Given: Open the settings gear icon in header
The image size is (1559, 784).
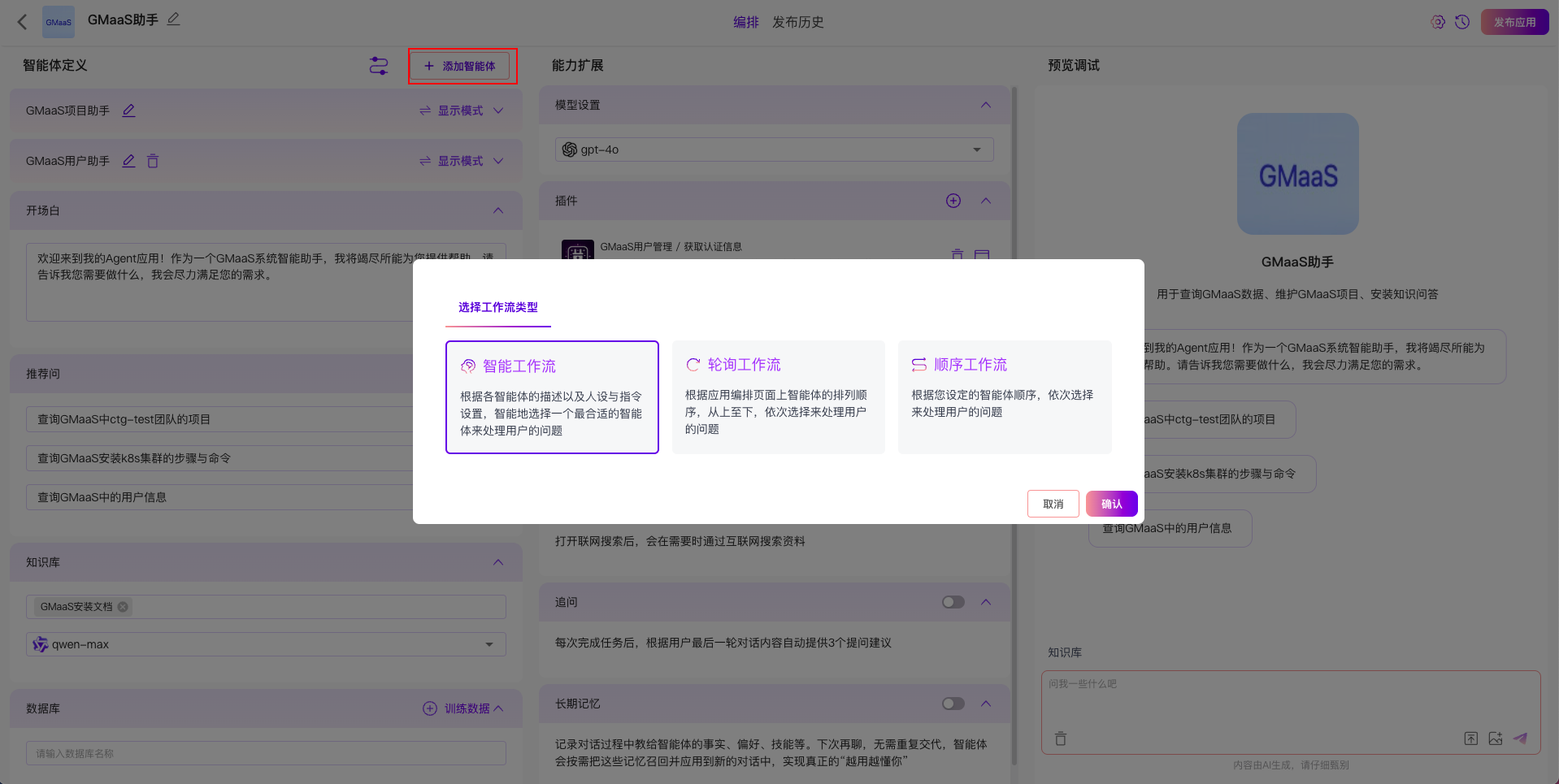Looking at the screenshot, I should pyautogui.click(x=1438, y=22).
